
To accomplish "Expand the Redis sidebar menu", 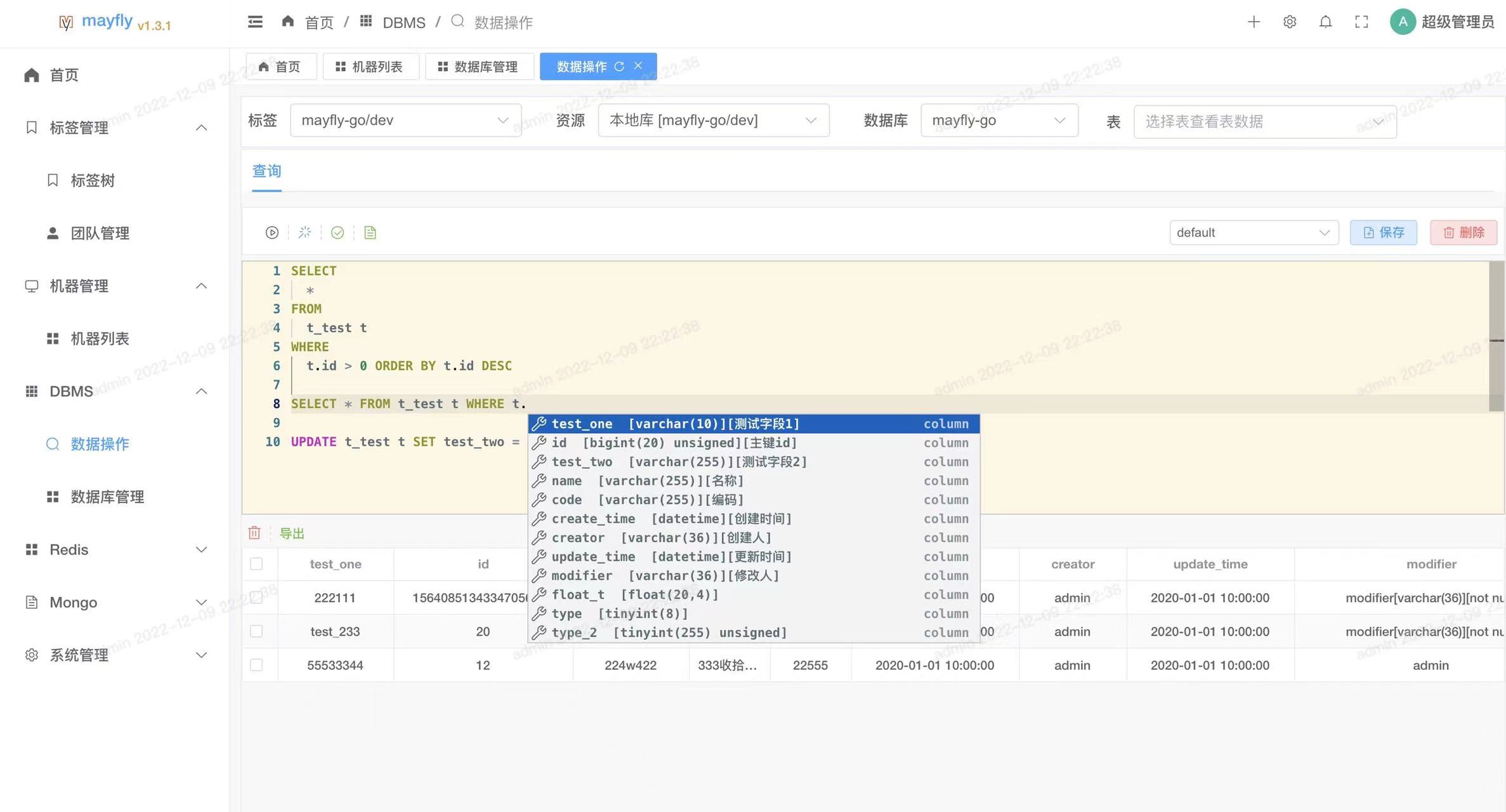I will (x=115, y=549).
